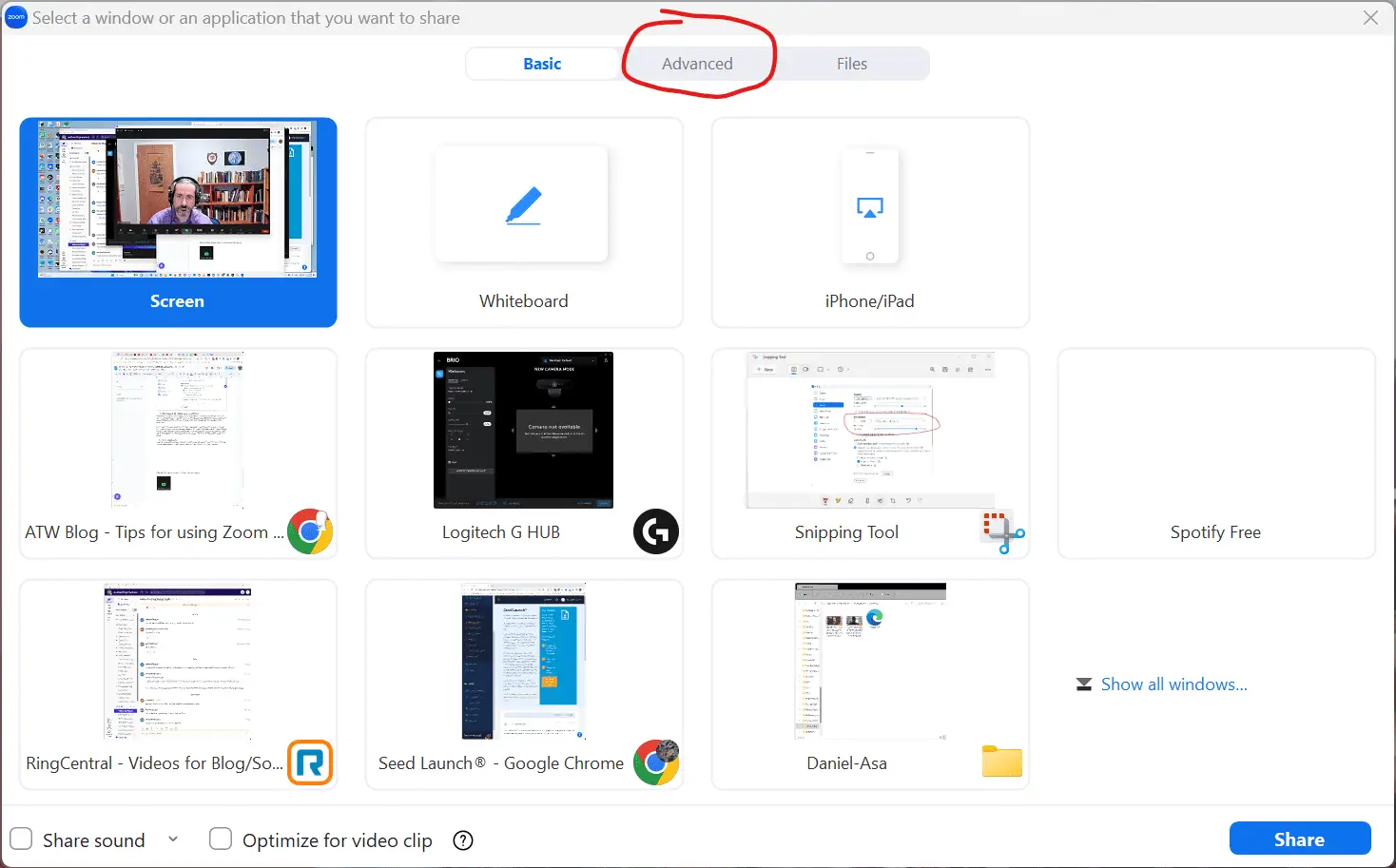Screen dimensions: 1396x868
Task: Select the Spotify Free window
Action: (1215, 453)
